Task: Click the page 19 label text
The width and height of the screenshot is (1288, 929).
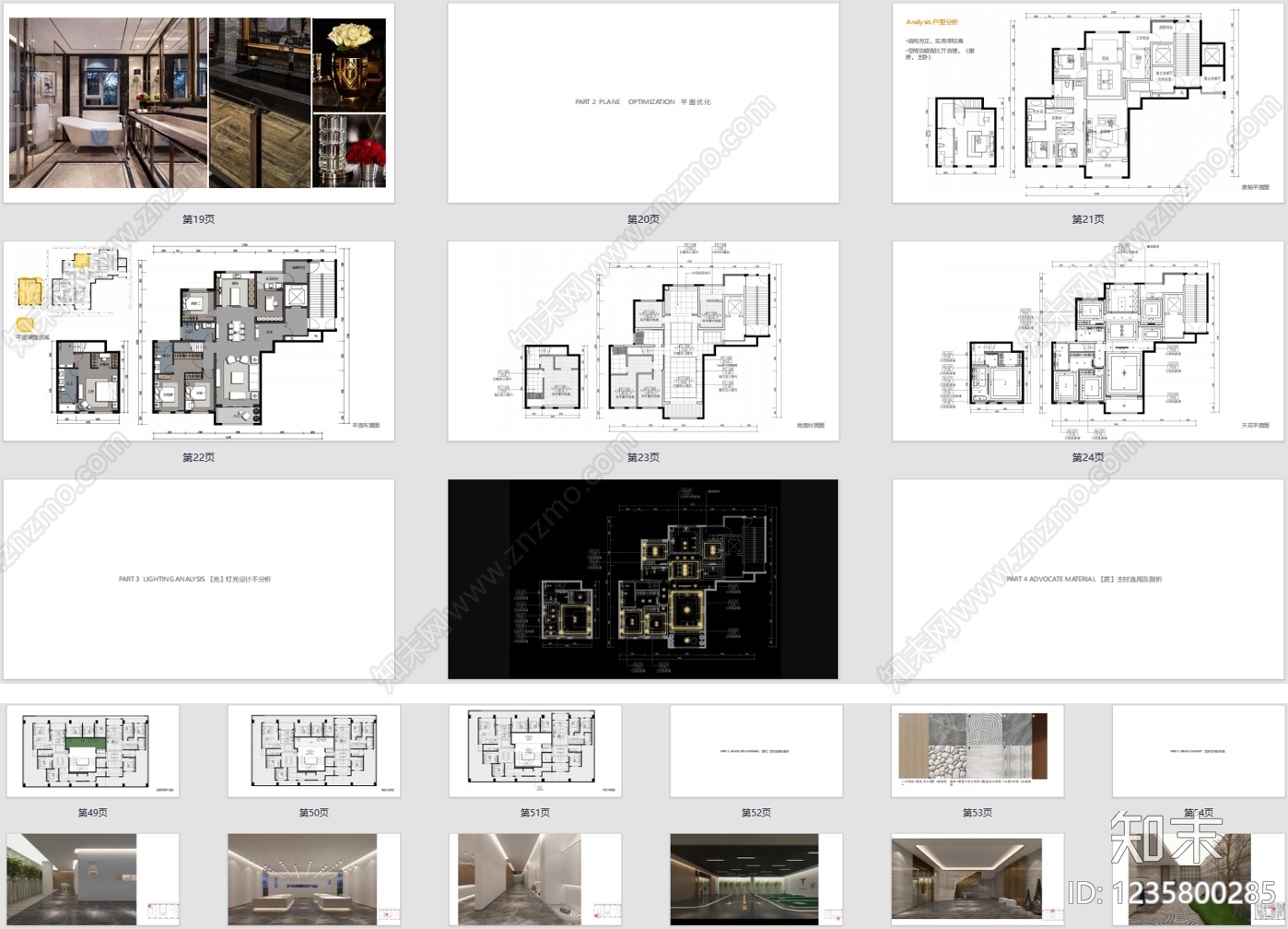Action: click(x=198, y=219)
